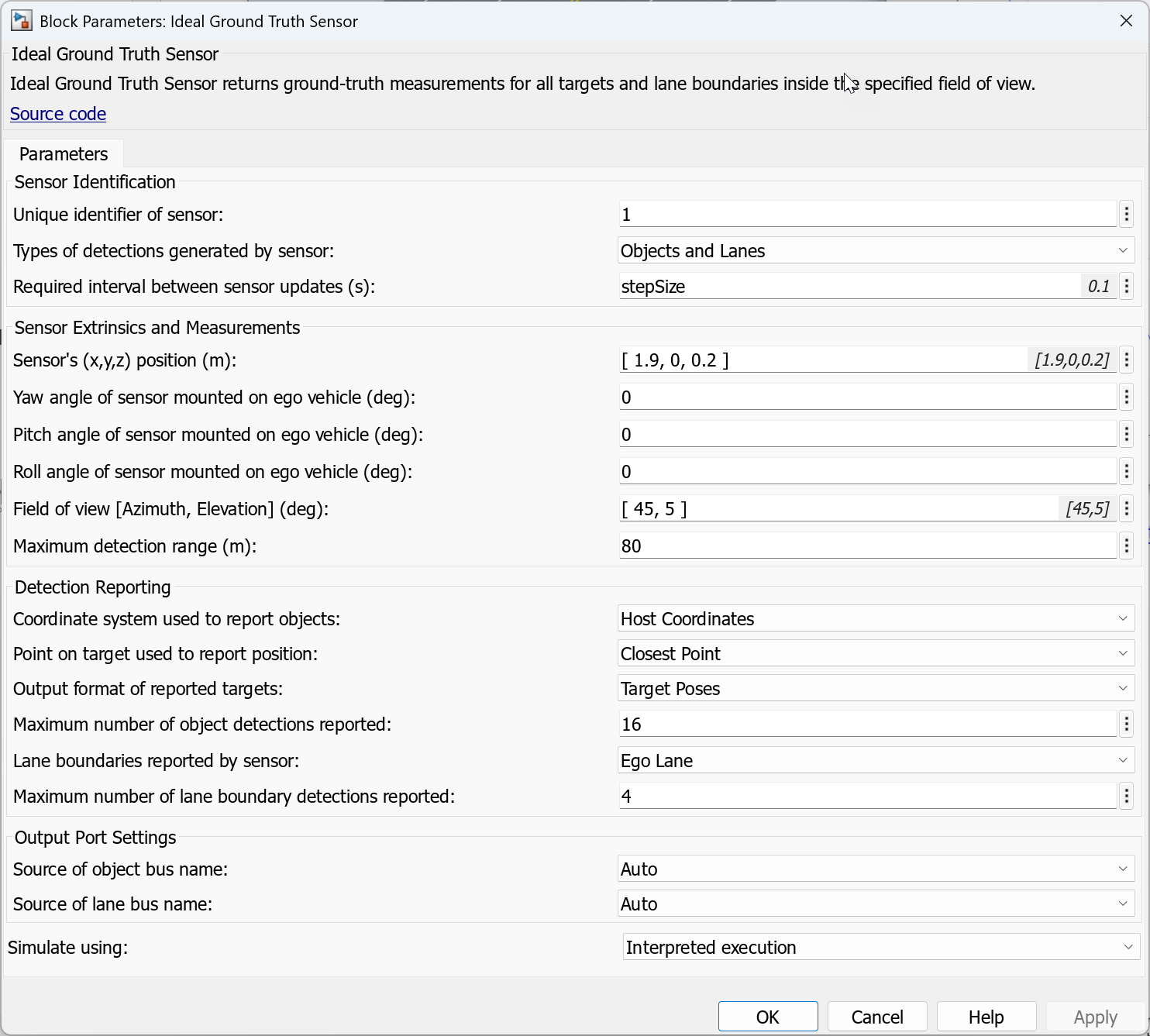
Task: Click the Help button
Action: pos(986,1017)
